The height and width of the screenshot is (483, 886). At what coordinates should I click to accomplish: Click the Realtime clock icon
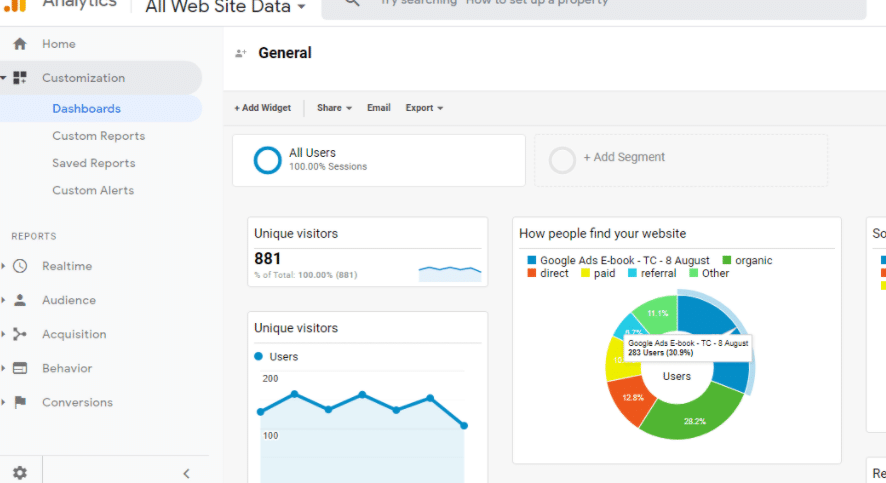20,266
